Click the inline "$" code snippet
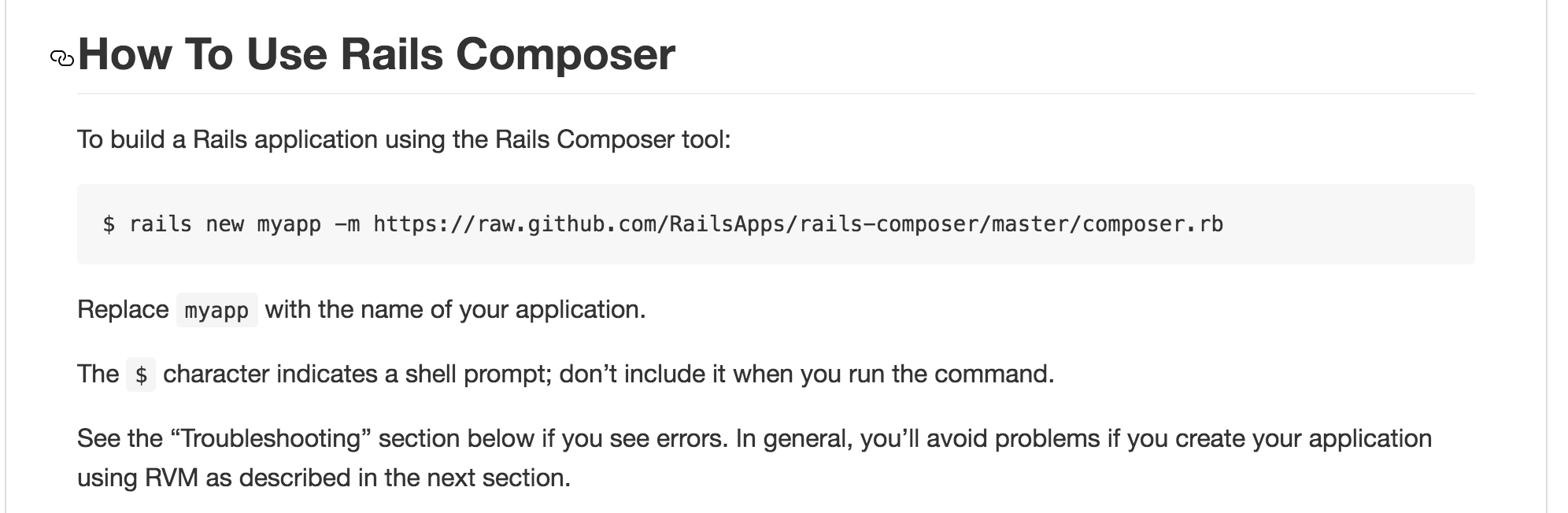 point(141,375)
